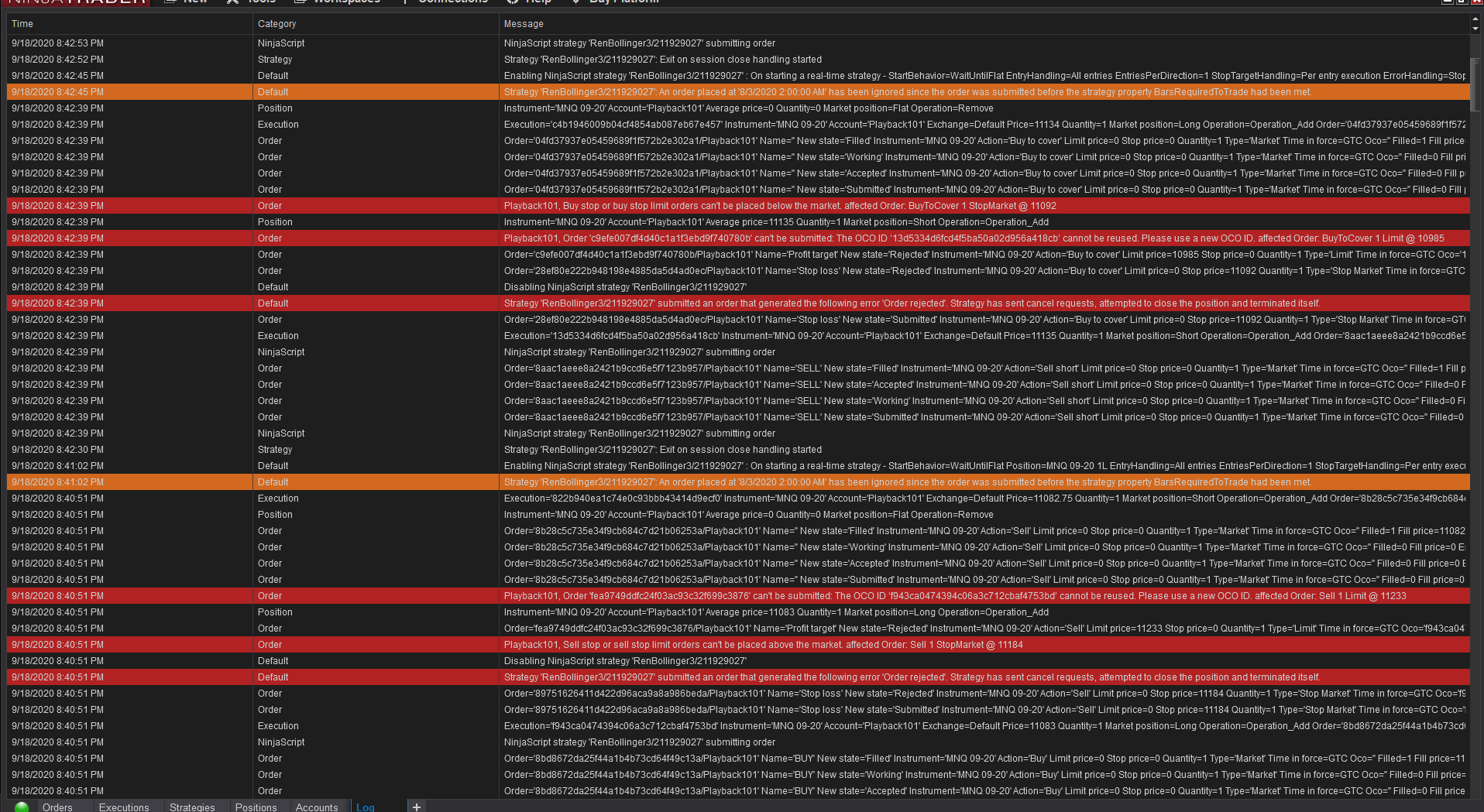
Task: Click the scroll-down arrow below the up arrow
Action: pos(1475,29)
